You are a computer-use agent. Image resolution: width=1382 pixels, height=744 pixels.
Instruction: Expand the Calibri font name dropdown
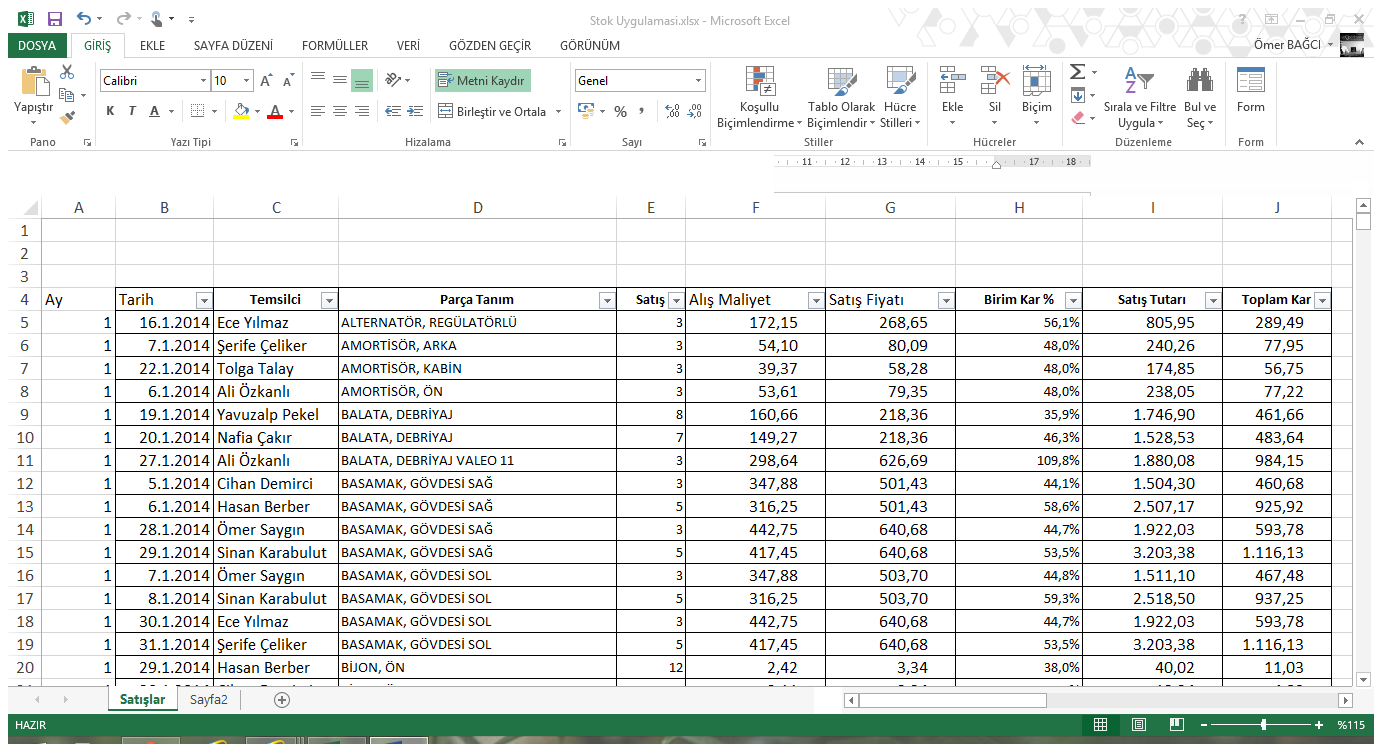[x=203, y=81]
